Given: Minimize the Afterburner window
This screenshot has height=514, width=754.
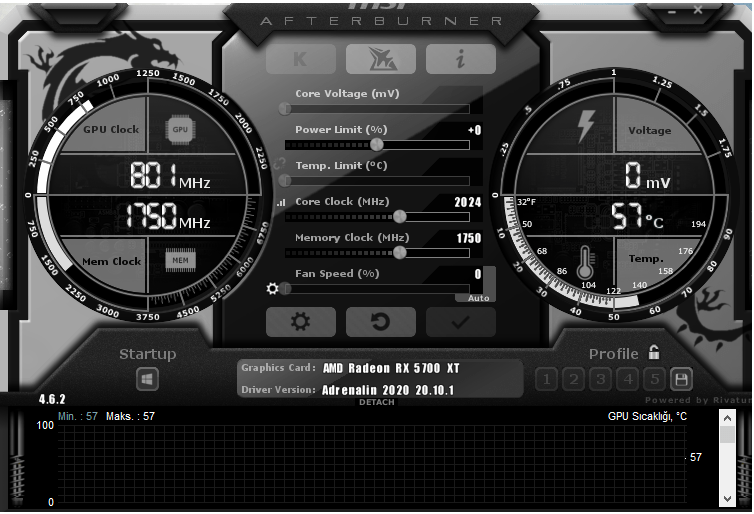Looking at the screenshot, I should click(672, 11).
